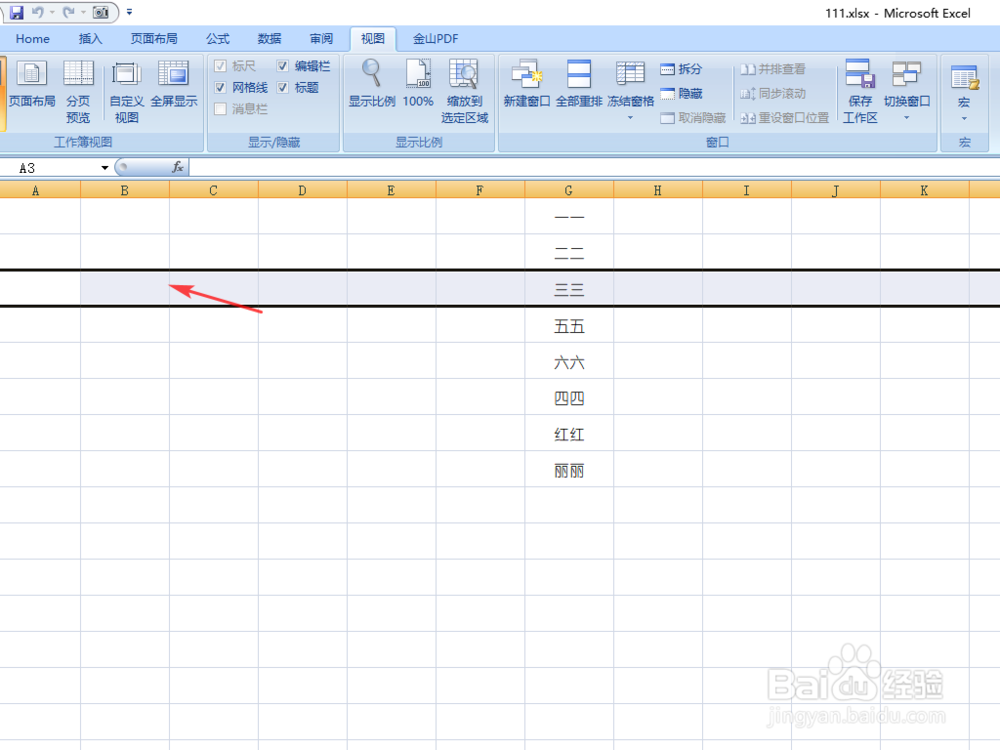Turn off the 标题 (Headings) checkbox
Screen dimensions: 1000x750
(x=283, y=87)
